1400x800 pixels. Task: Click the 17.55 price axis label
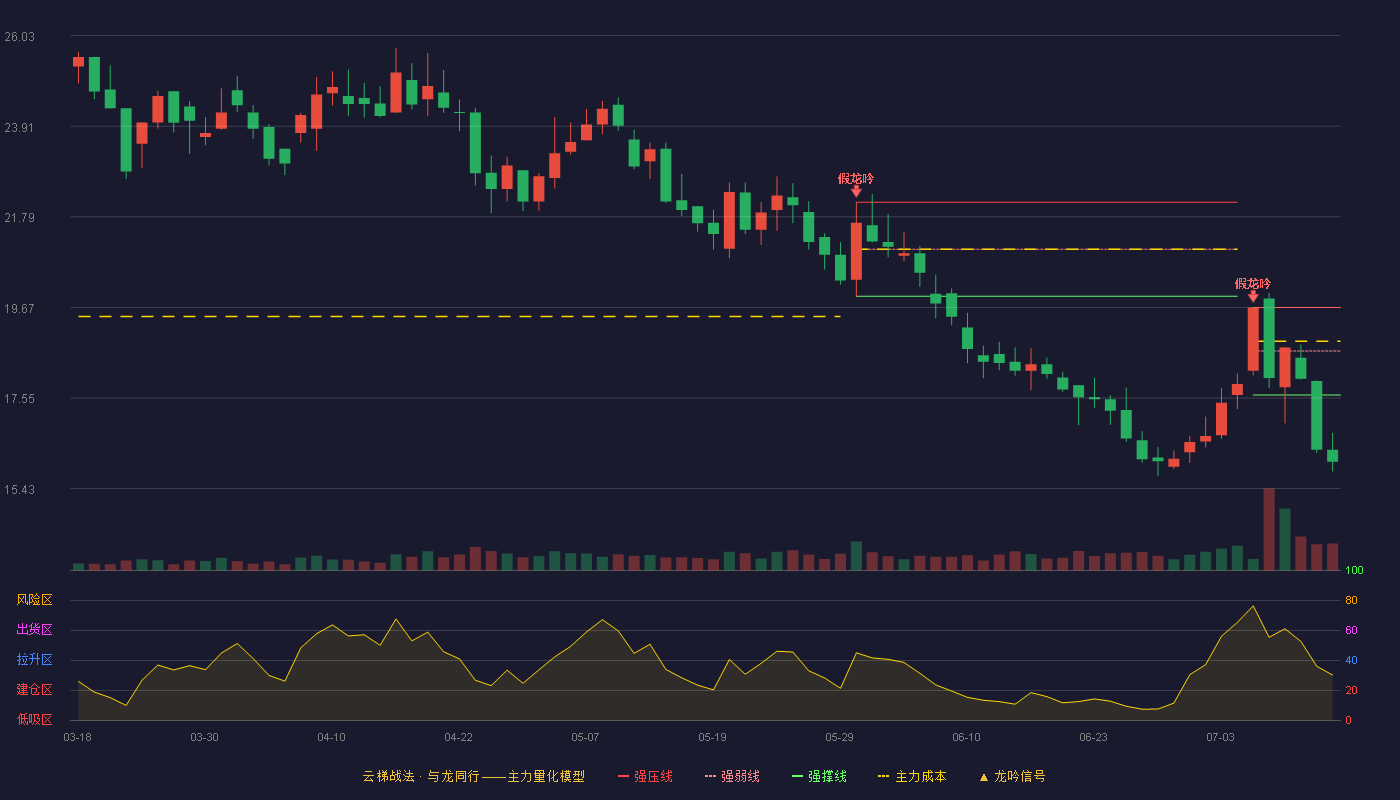click(x=20, y=399)
